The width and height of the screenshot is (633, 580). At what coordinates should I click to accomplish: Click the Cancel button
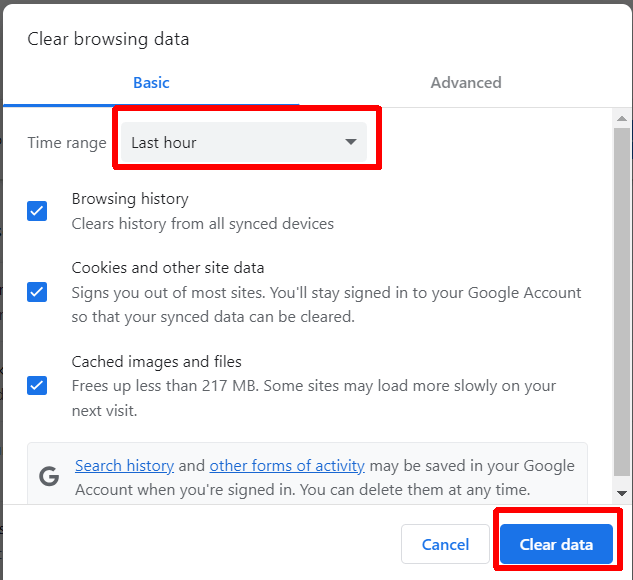click(x=445, y=544)
